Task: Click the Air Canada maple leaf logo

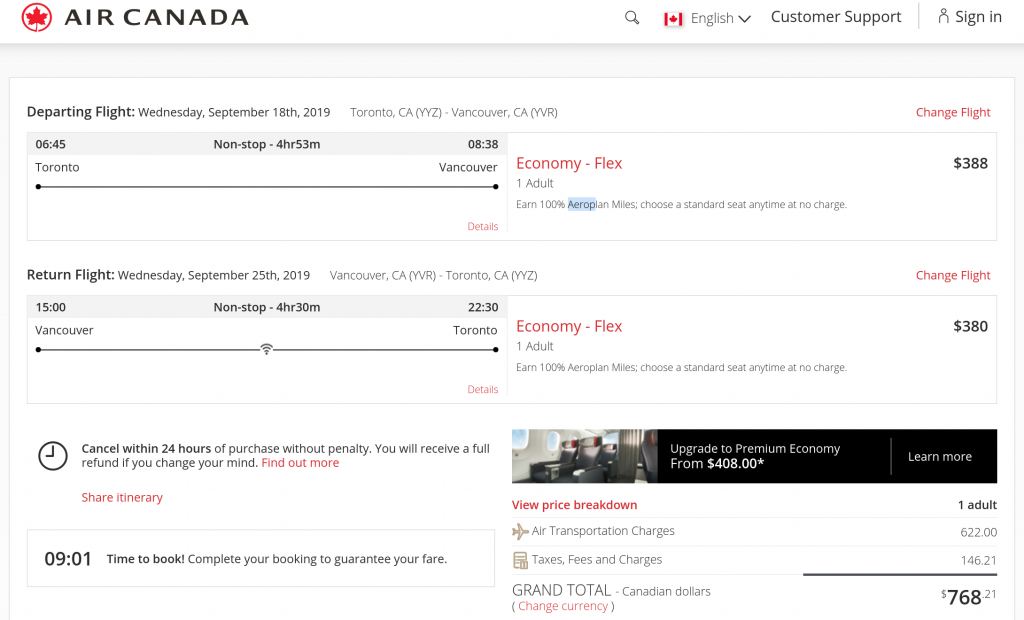Action: point(36,17)
